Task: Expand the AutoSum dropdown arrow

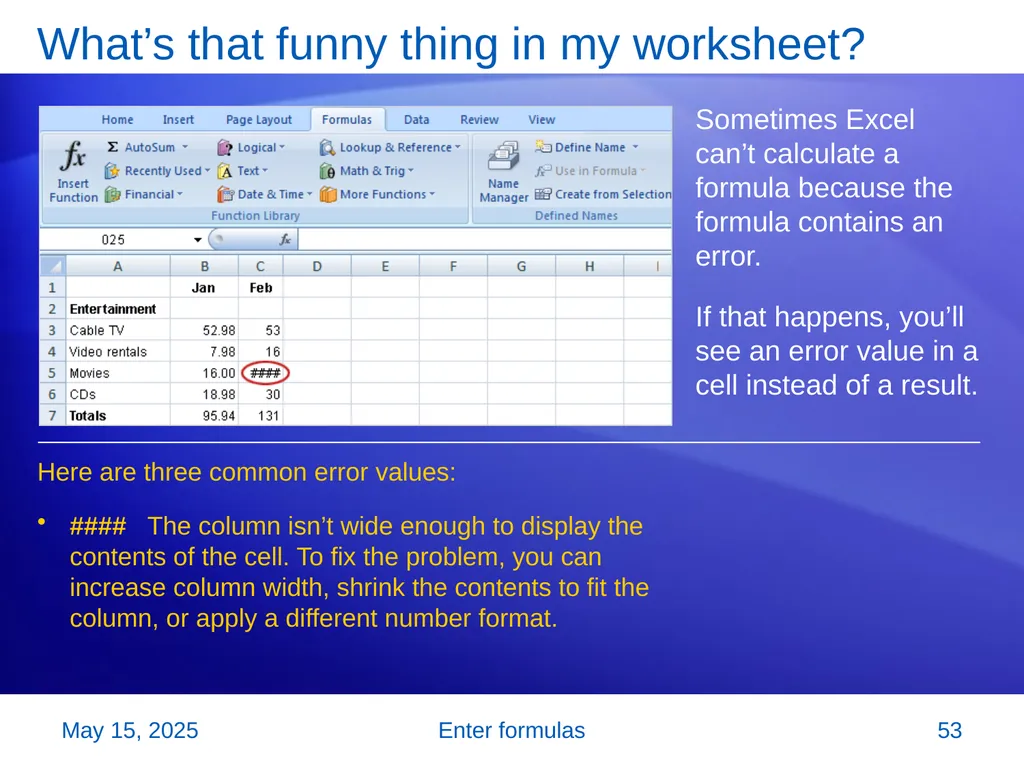Action: 185,147
